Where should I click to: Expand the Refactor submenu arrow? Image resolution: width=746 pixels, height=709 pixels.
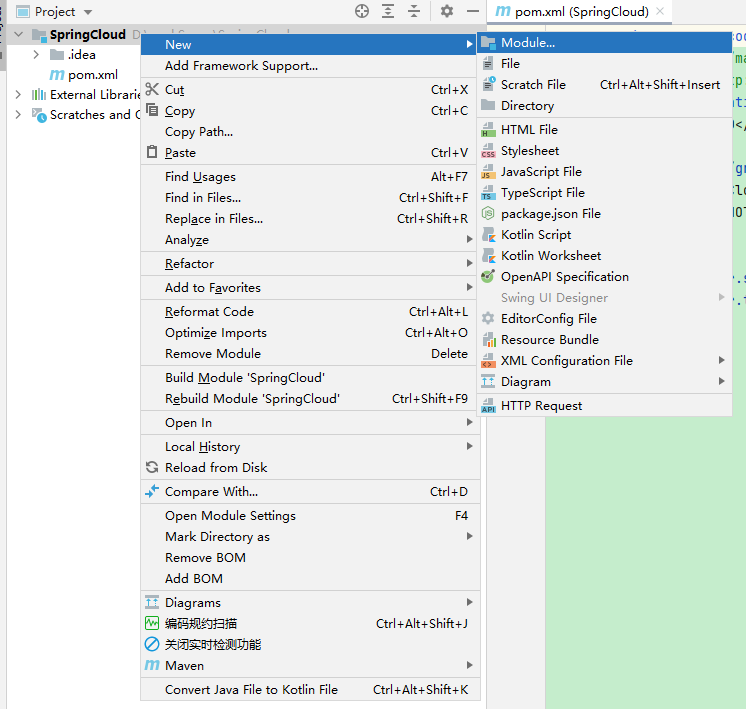[470, 263]
